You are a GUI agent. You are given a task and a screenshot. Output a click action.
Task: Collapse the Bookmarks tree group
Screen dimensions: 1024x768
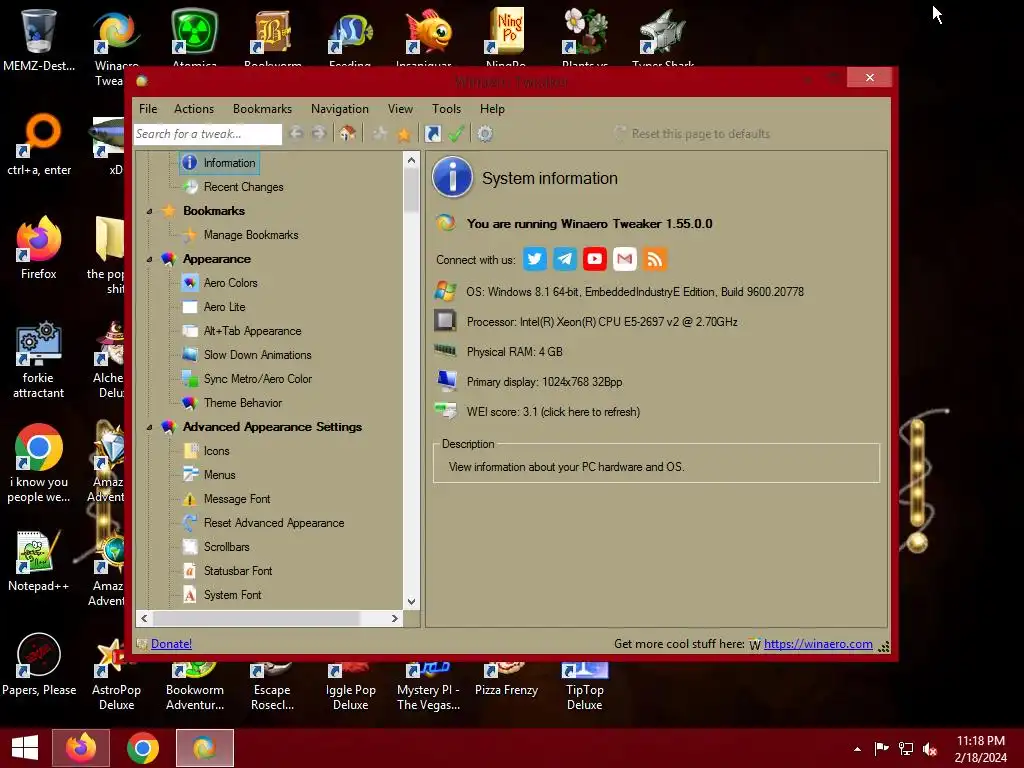(x=150, y=212)
